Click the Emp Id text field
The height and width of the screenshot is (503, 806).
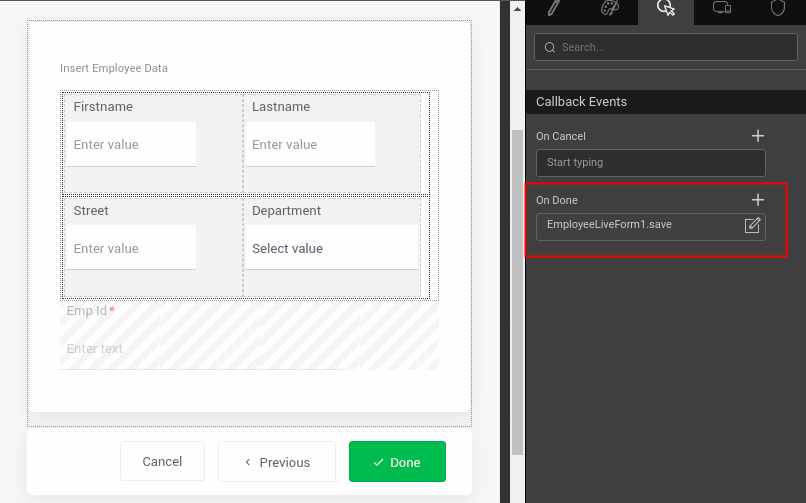[x=200, y=349]
